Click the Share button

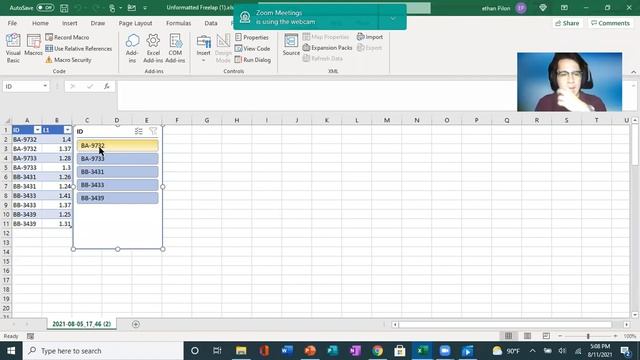(567, 23)
